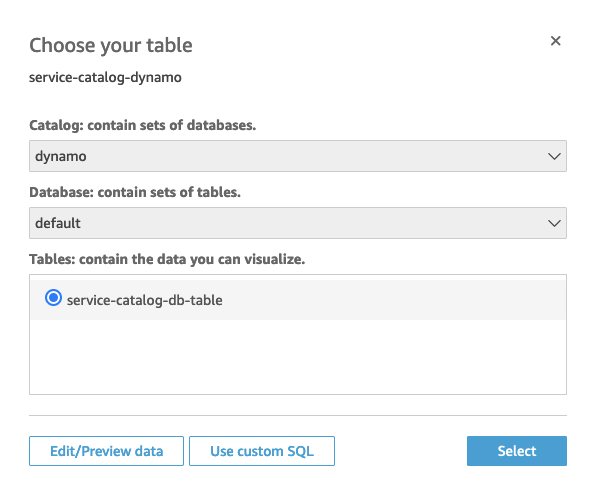Click the Catalog: contain sets of databases label
Image resolution: width=596 pixels, height=491 pixels.
pos(143,125)
